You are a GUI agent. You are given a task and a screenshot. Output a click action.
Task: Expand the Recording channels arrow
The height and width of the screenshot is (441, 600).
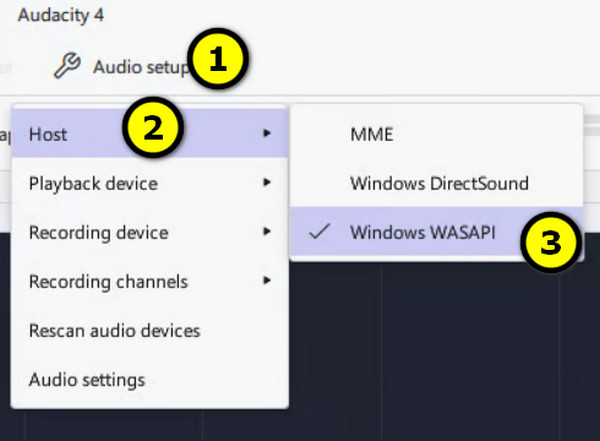pos(267,281)
